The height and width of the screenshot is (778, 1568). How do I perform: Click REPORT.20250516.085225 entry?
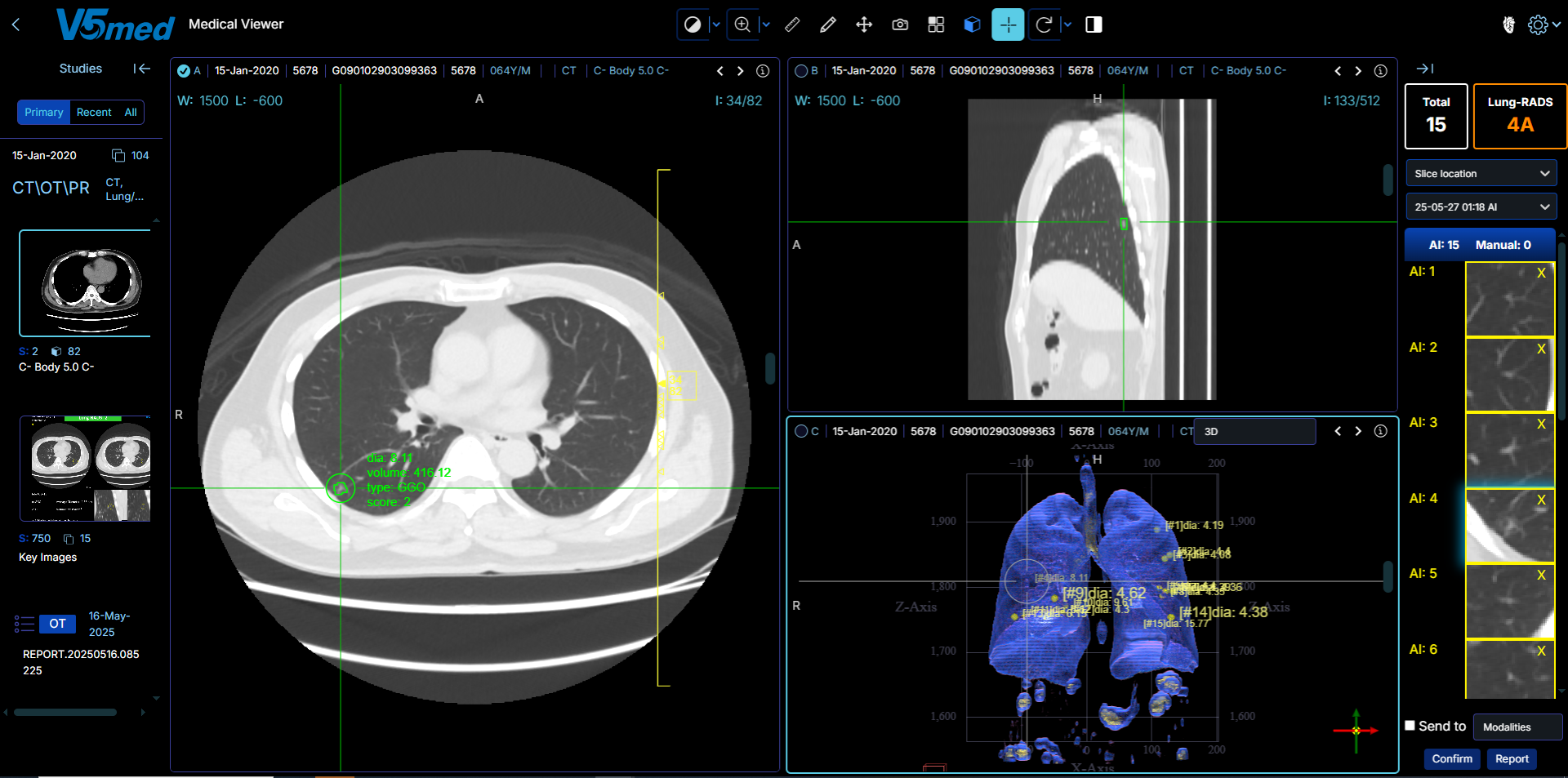[81, 662]
